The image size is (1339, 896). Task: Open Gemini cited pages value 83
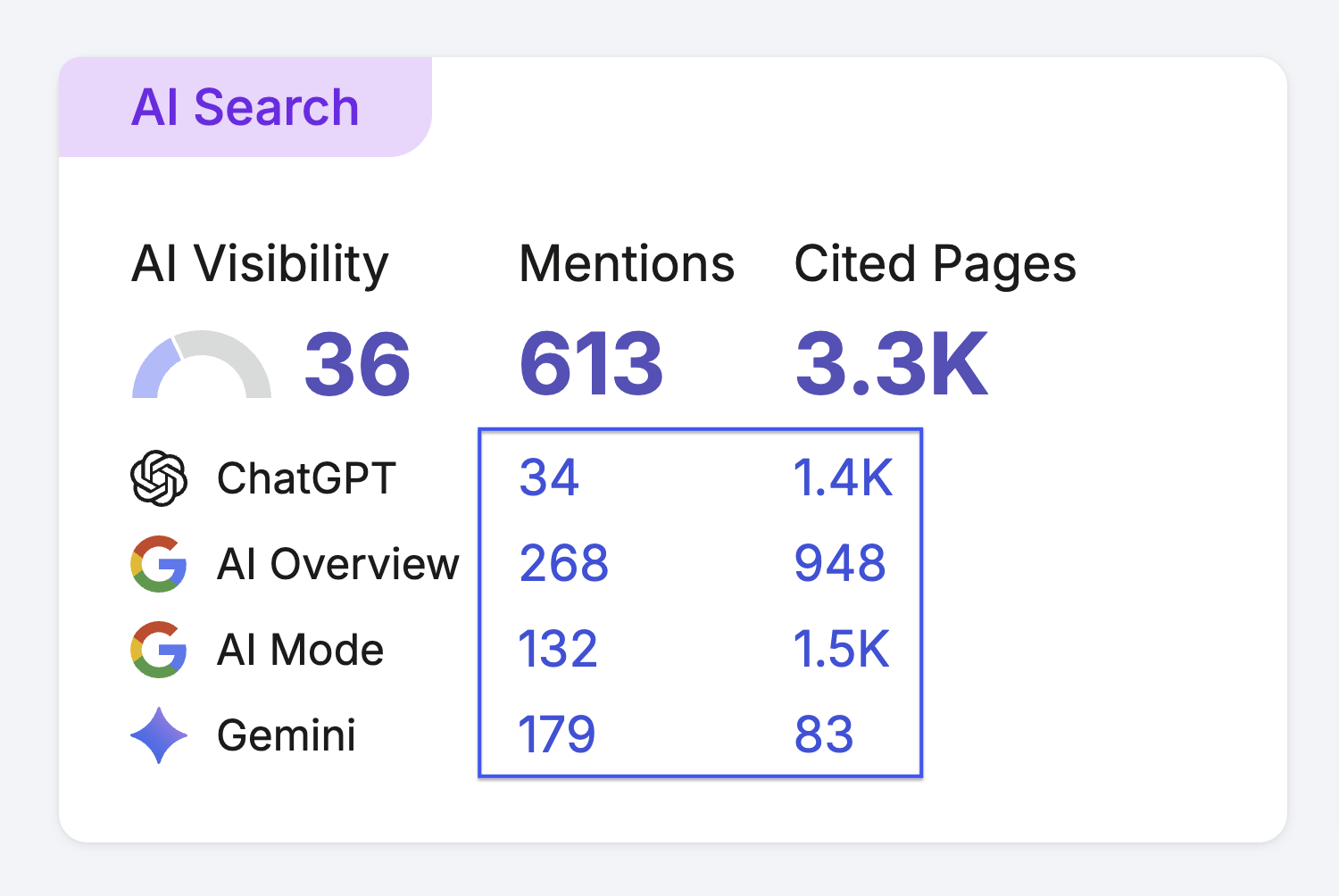(x=824, y=735)
